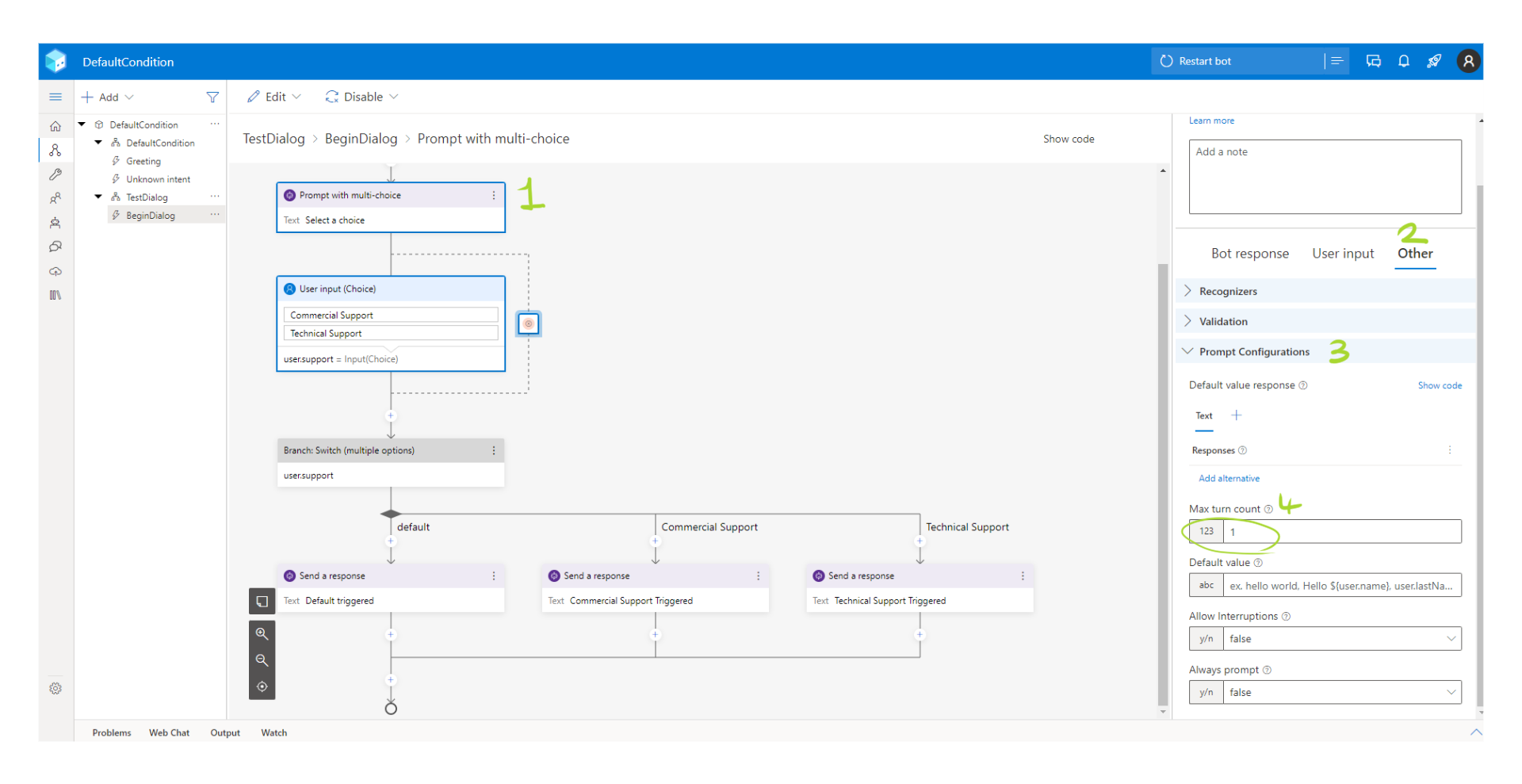Select the Greeting trigger in the tree
Screen dimensions: 1522x784
click(143, 161)
